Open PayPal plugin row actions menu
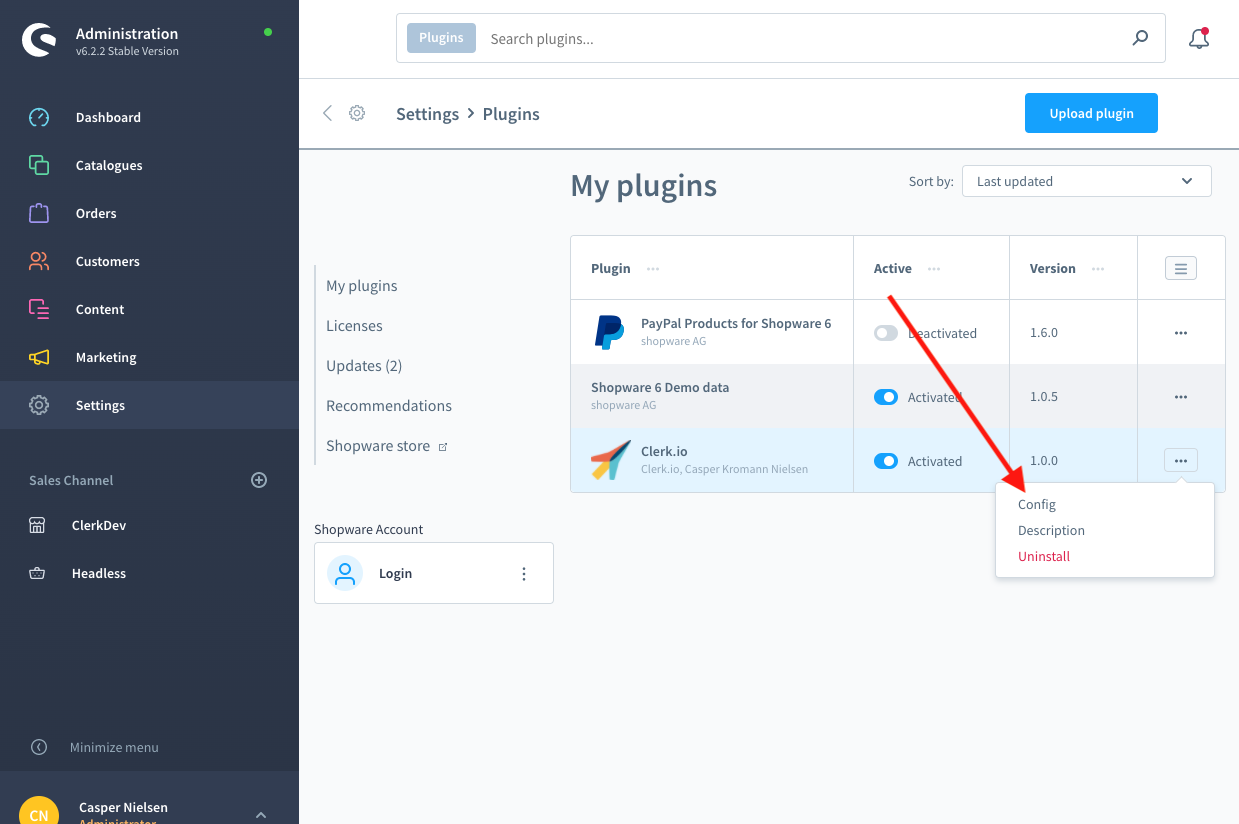 [x=1180, y=333]
